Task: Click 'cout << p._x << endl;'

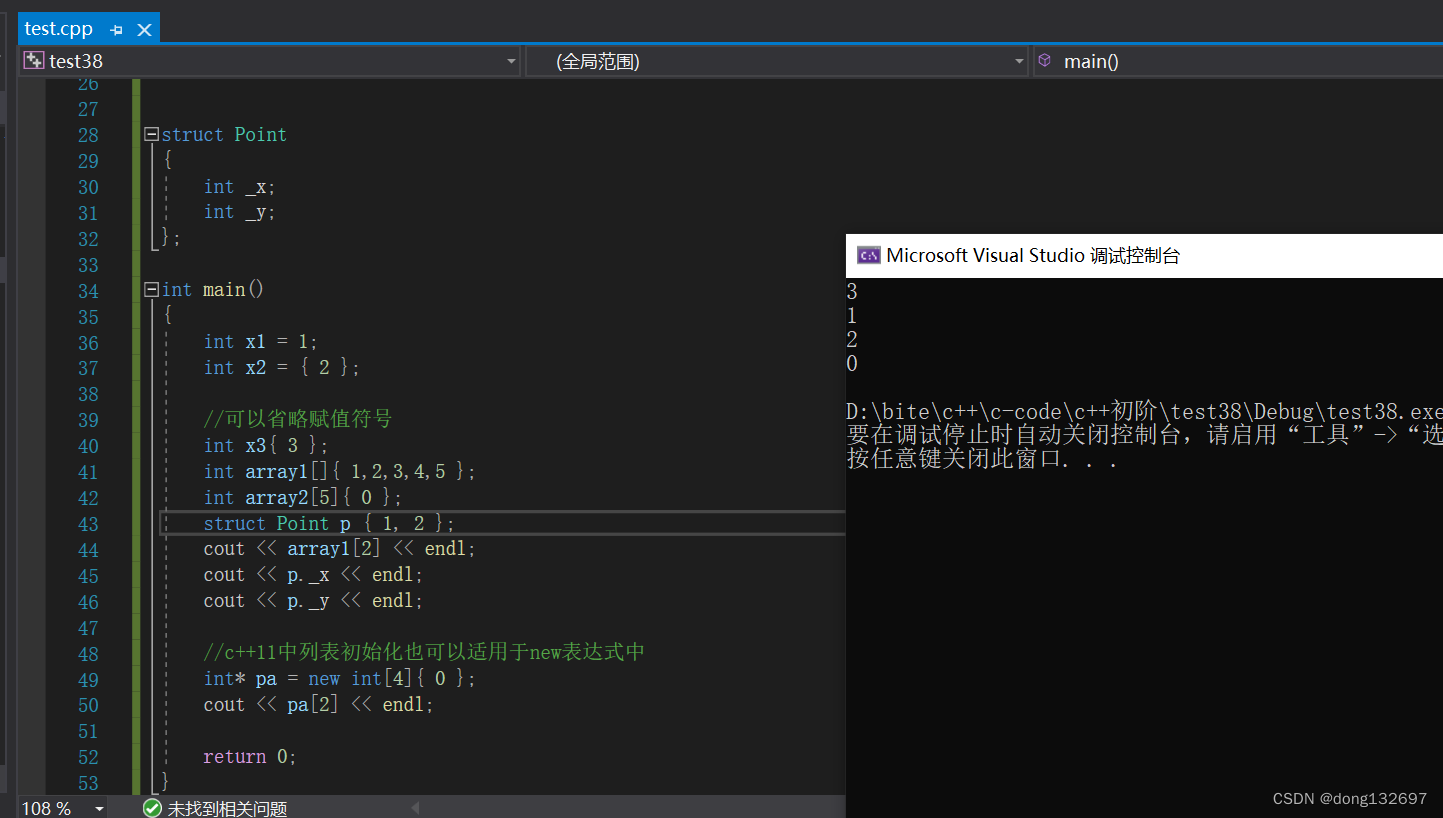Action: [x=313, y=575]
